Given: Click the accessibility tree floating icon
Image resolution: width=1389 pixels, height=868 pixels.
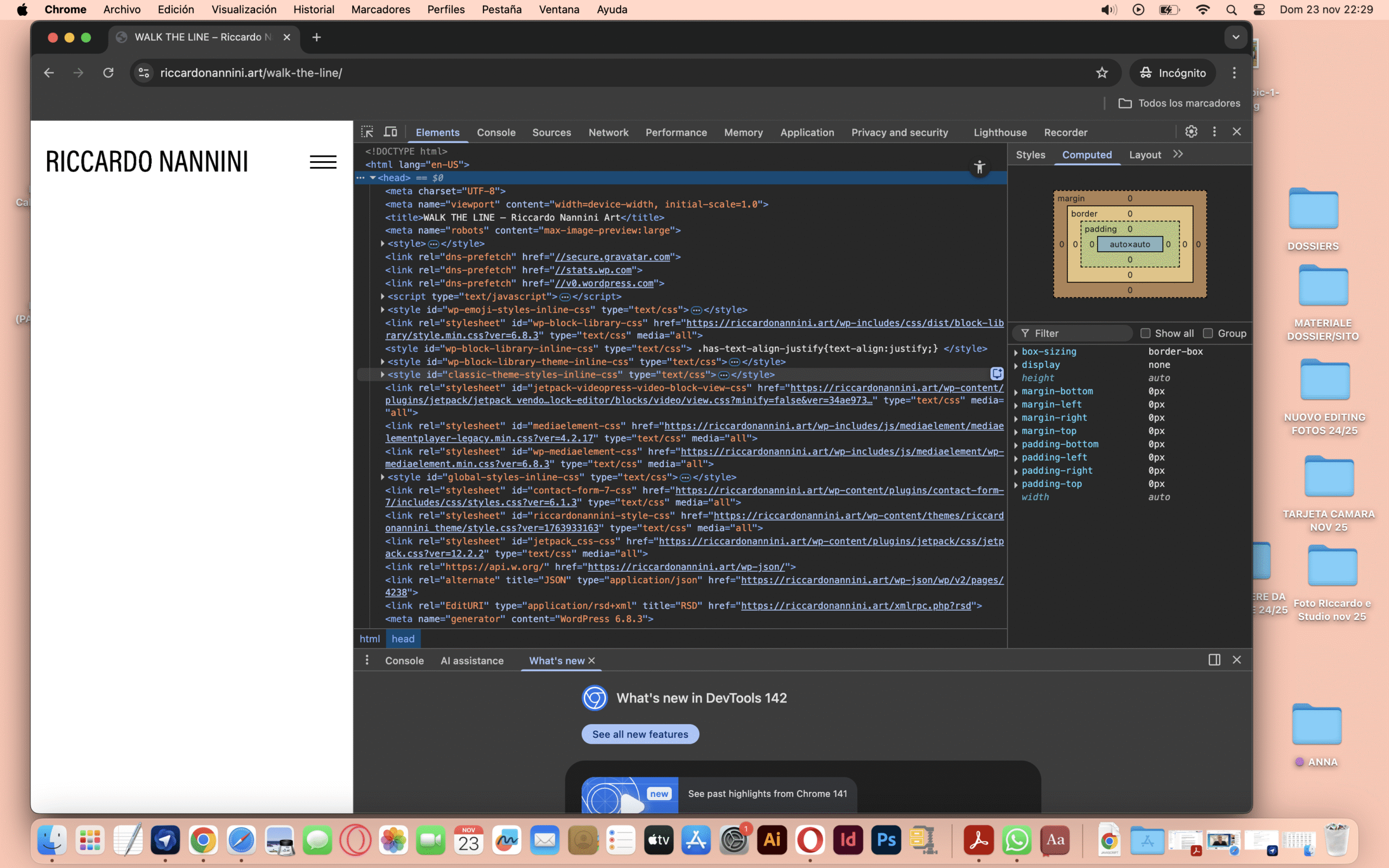Looking at the screenshot, I should point(979,167).
